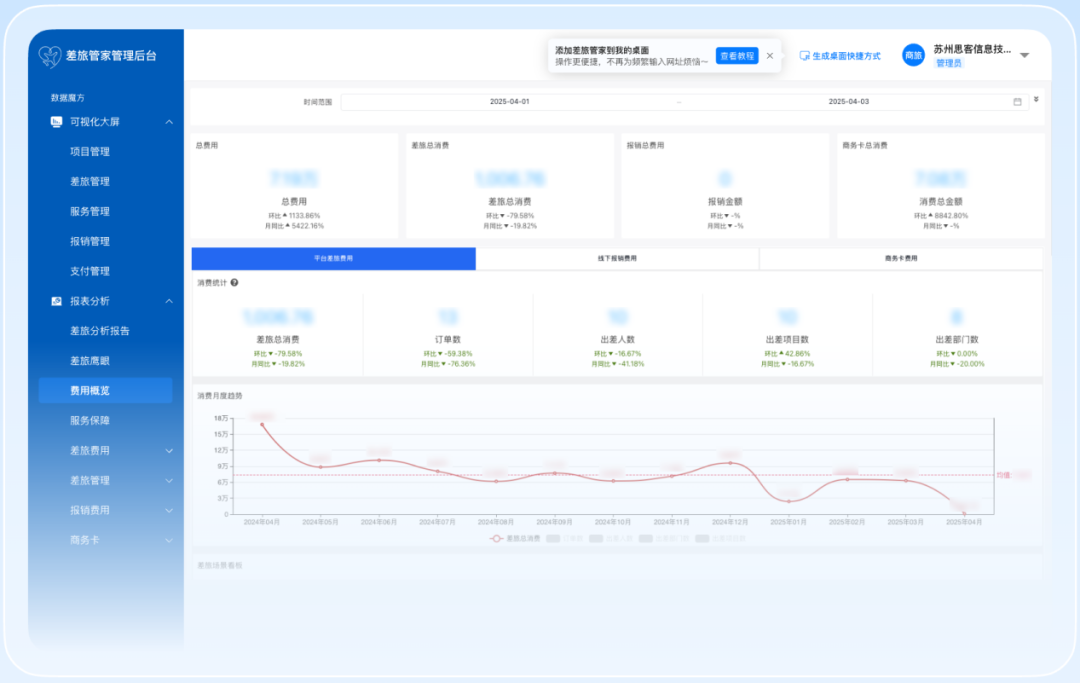Switch to the 平台差旅费用 tab

coord(333,258)
